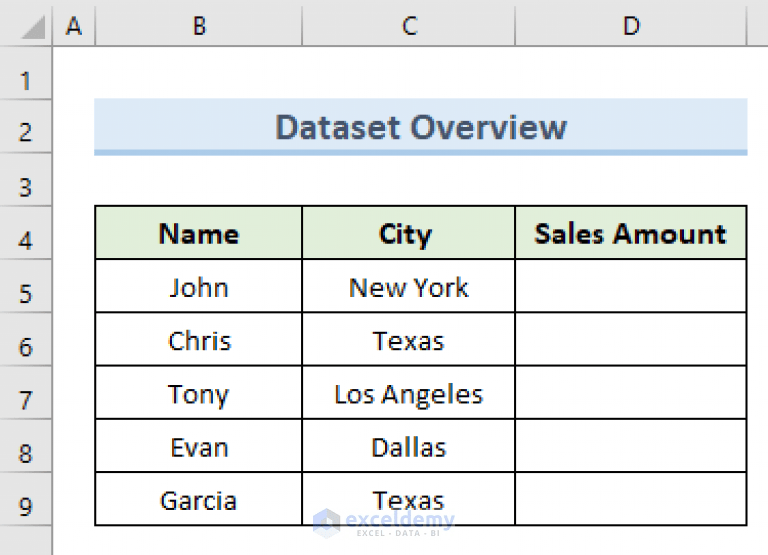Select row 8 header
Viewport: 768px width, 555px height.
pyautogui.click(x=26, y=446)
